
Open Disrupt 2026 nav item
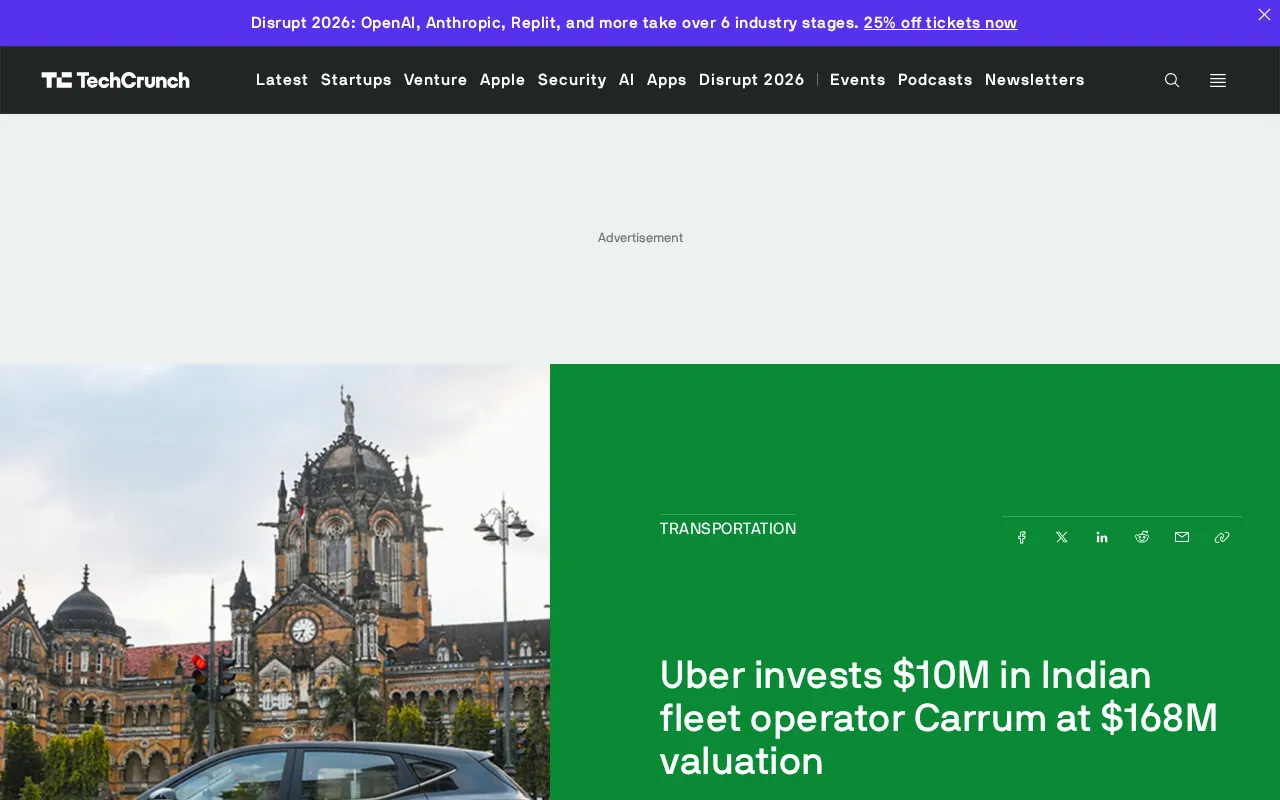pos(752,80)
